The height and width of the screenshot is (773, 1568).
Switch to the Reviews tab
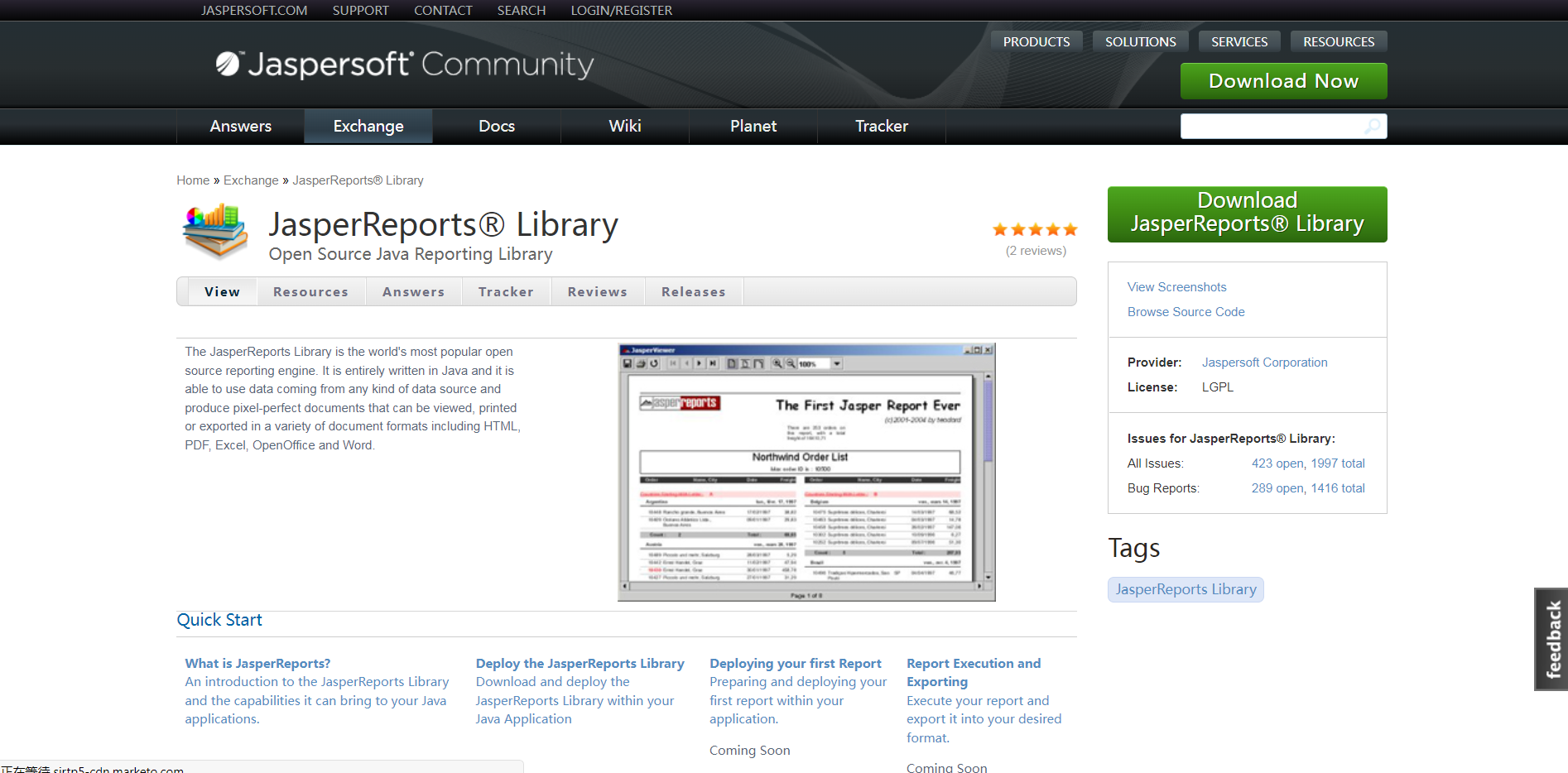point(597,291)
